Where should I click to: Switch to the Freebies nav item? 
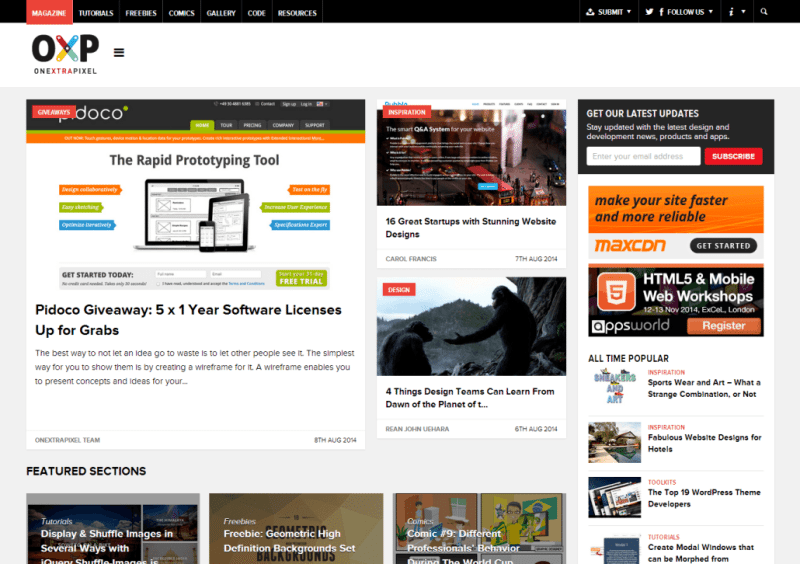click(138, 13)
